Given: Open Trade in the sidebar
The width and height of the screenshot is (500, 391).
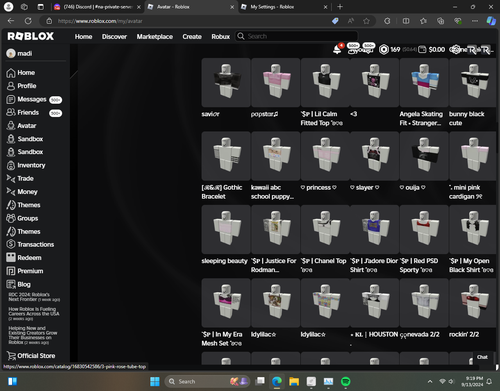Looking at the screenshot, I should (x=20, y=179).
